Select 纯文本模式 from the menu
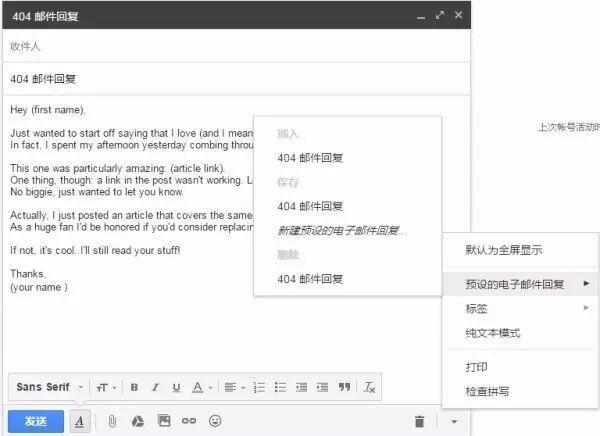This screenshot has height=436, width=600. click(493, 333)
